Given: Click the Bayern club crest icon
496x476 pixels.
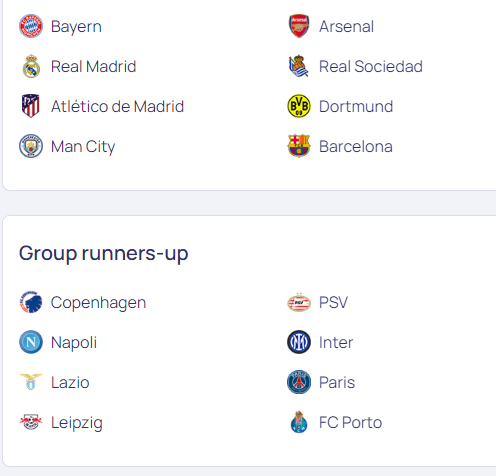Looking at the screenshot, I should pyautogui.click(x=31, y=26).
